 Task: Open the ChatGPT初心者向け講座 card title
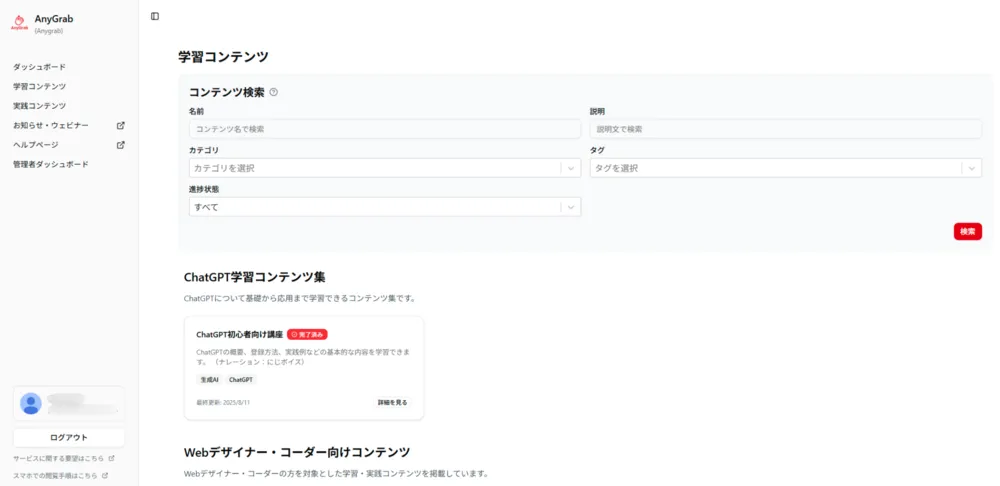pyautogui.click(x=239, y=334)
